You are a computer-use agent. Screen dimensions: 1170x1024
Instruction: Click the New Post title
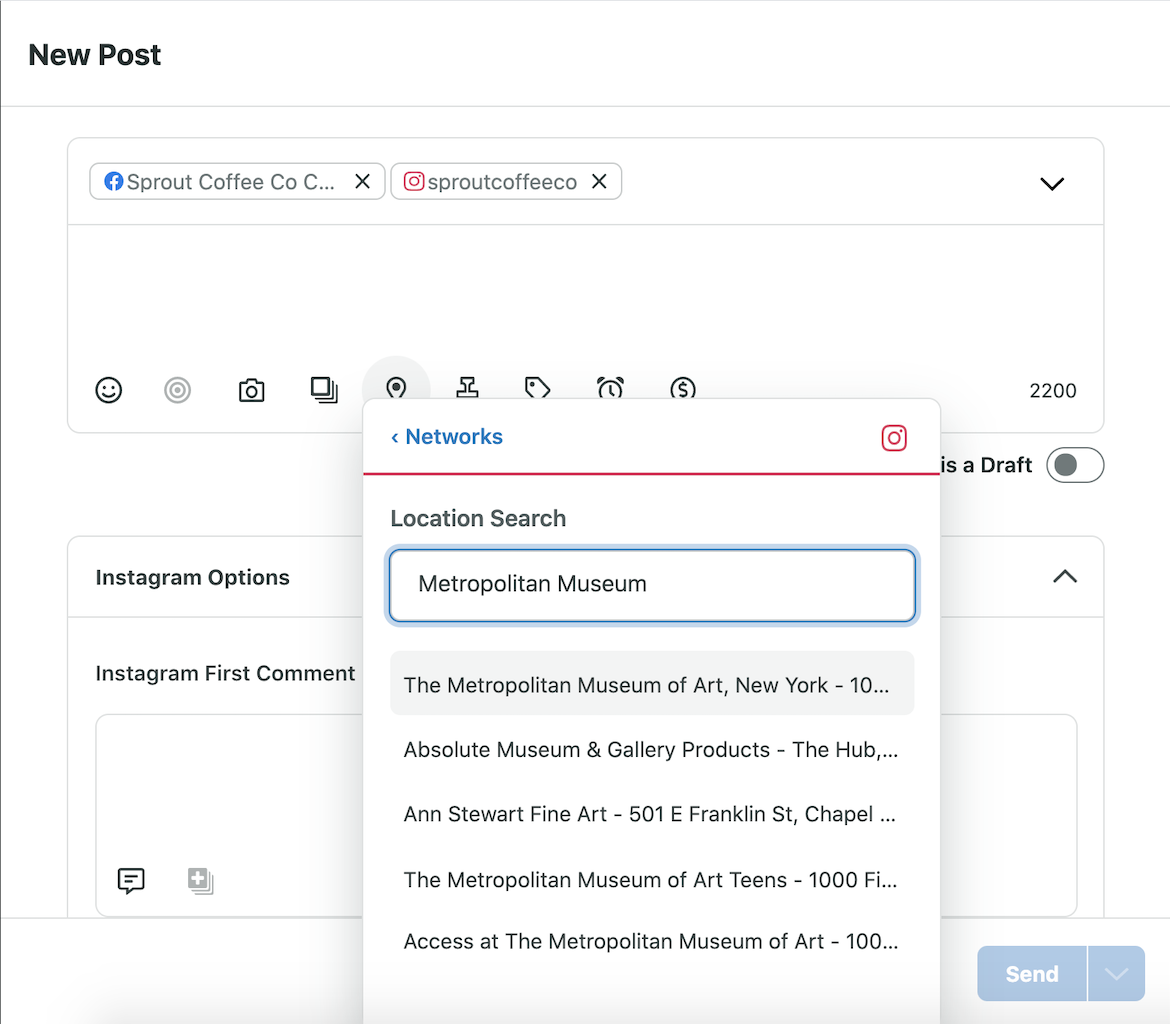95,54
